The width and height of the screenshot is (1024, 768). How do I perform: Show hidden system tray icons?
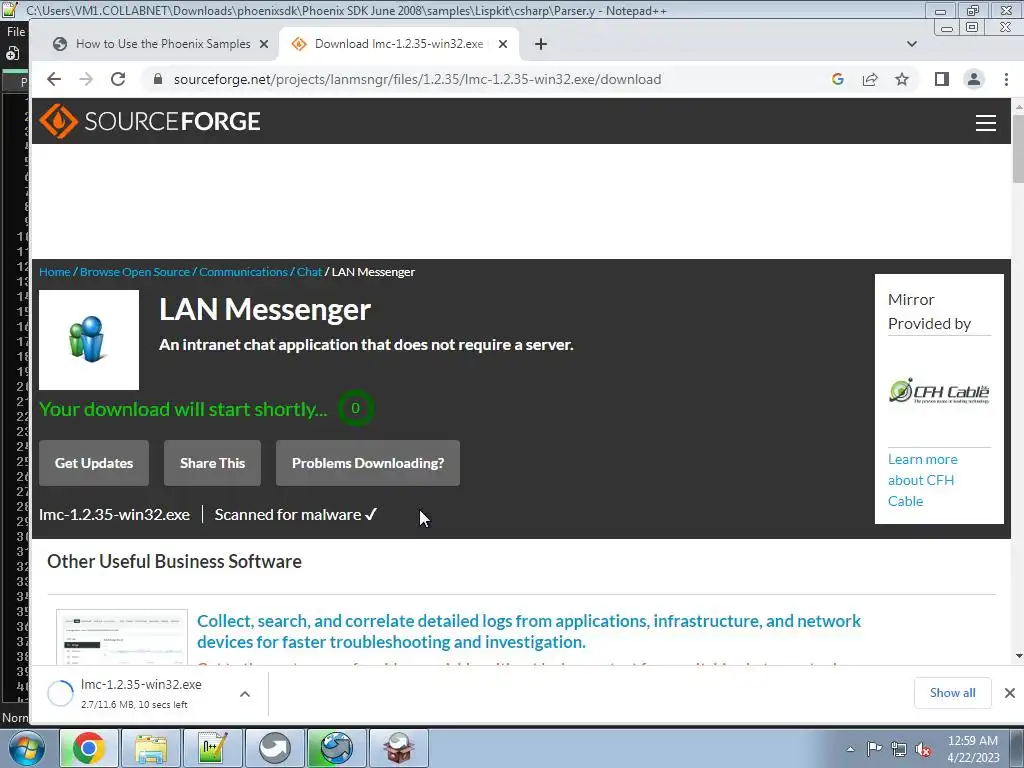pyautogui.click(x=850, y=749)
